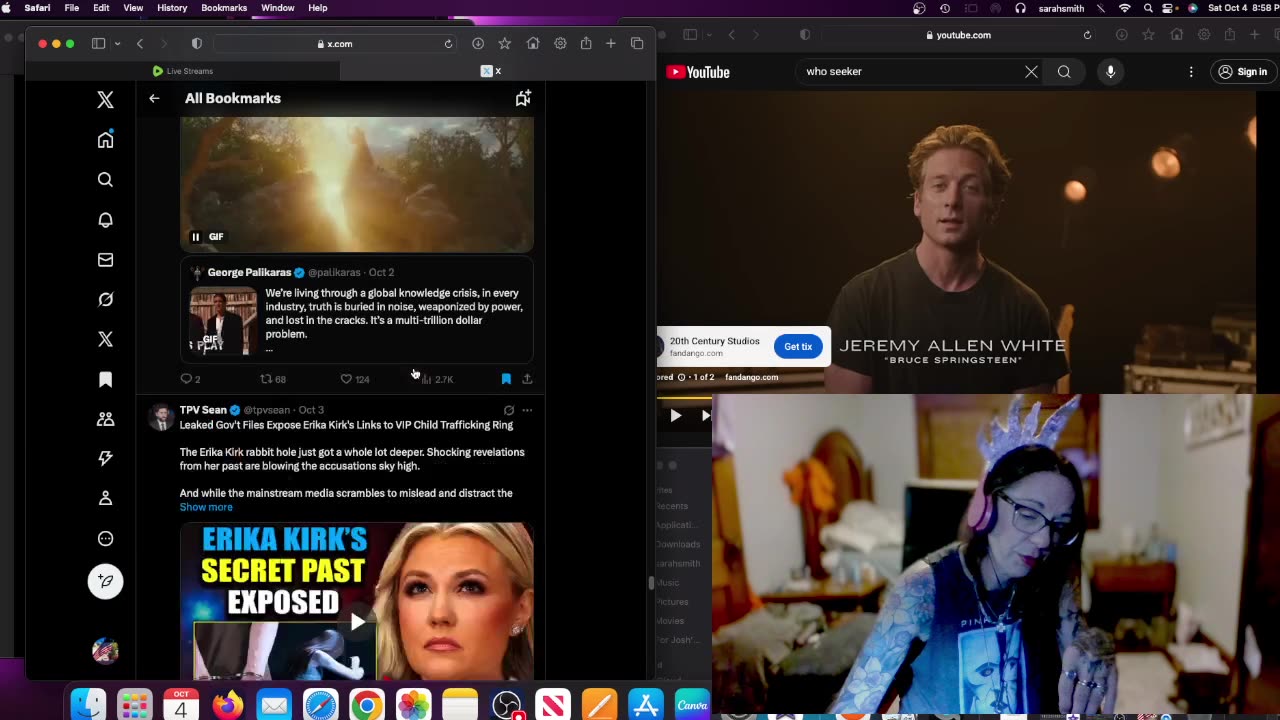Expand Safari sidebar dropdown chevron
The width and height of the screenshot is (1280, 720).
click(x=117, y=44)
